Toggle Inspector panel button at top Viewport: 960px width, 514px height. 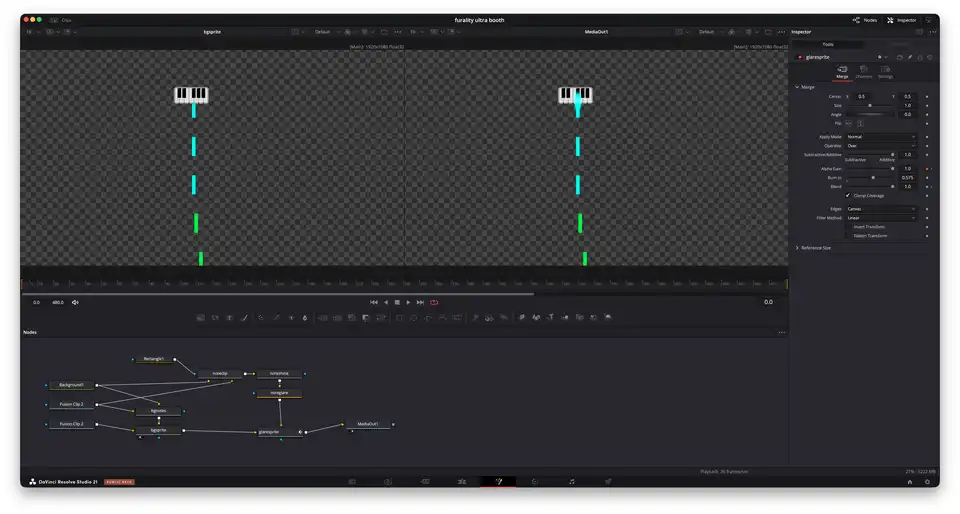[x=902, y=20]
